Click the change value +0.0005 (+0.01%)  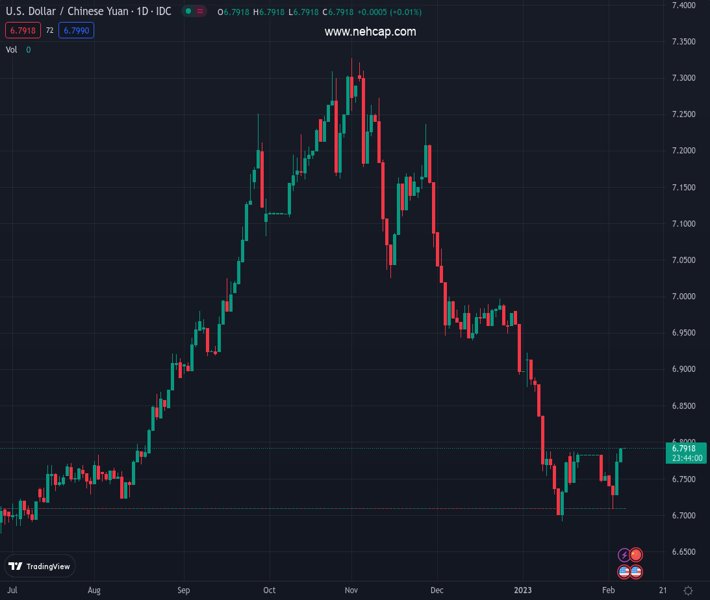click(389, 12)
